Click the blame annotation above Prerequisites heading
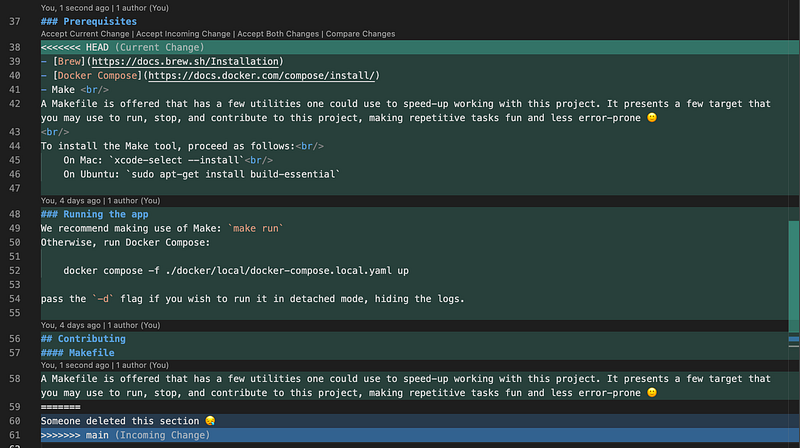This screenshot has width=800, height=448. point(105,8)
